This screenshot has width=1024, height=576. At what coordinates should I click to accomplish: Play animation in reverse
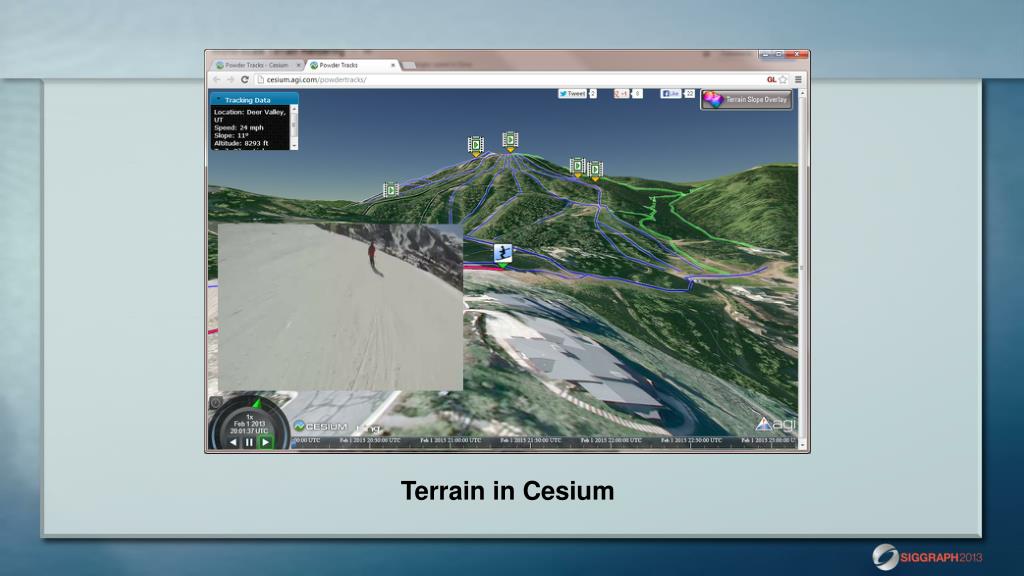pyautogui.click(x=233, y=442)
